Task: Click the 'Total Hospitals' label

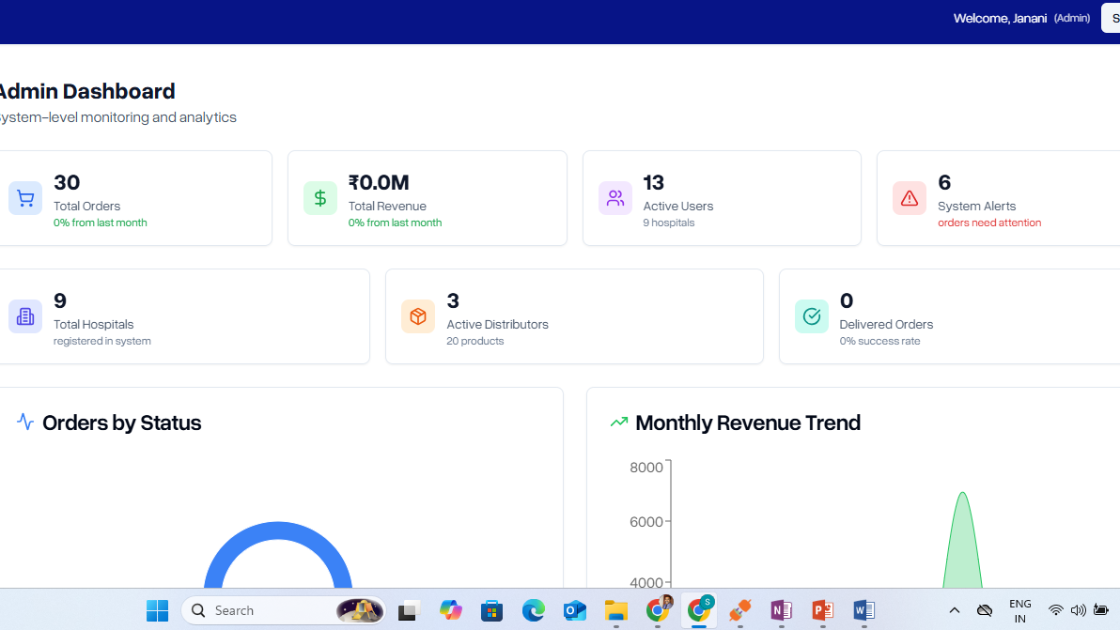Action: (94, 324)
